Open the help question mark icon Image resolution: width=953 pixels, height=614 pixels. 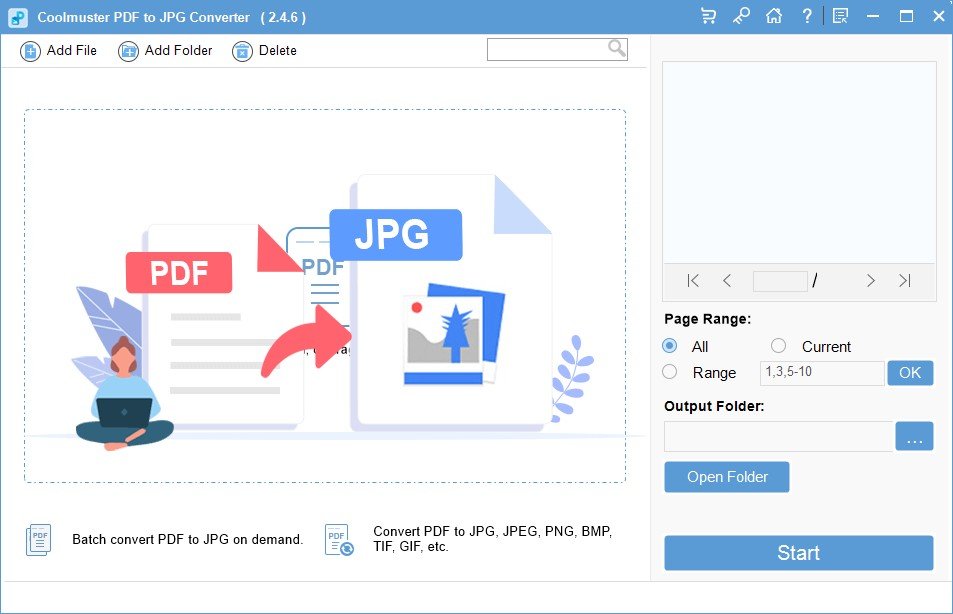tap(807, 16)
